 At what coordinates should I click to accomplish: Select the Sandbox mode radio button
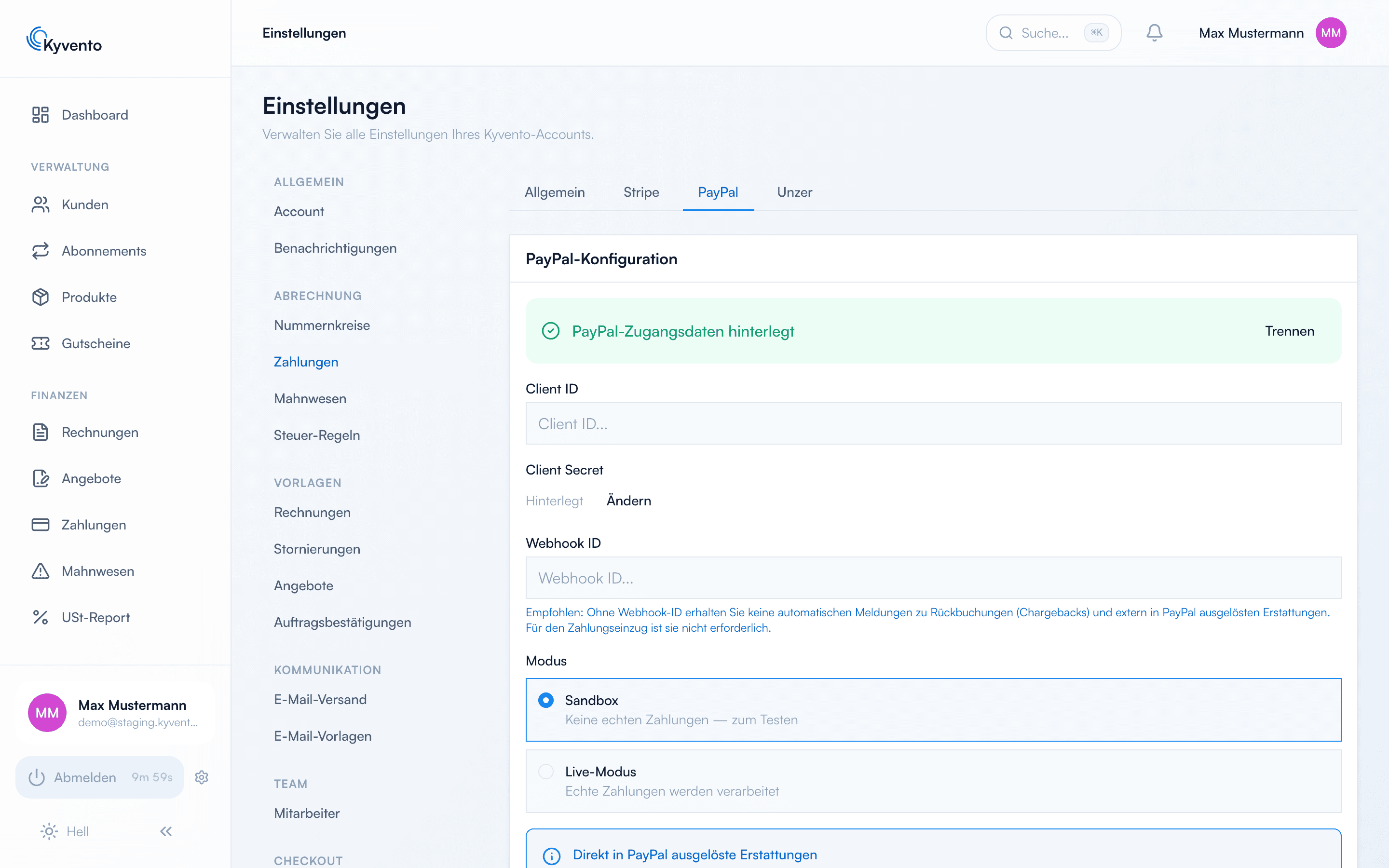coord(546,700)
